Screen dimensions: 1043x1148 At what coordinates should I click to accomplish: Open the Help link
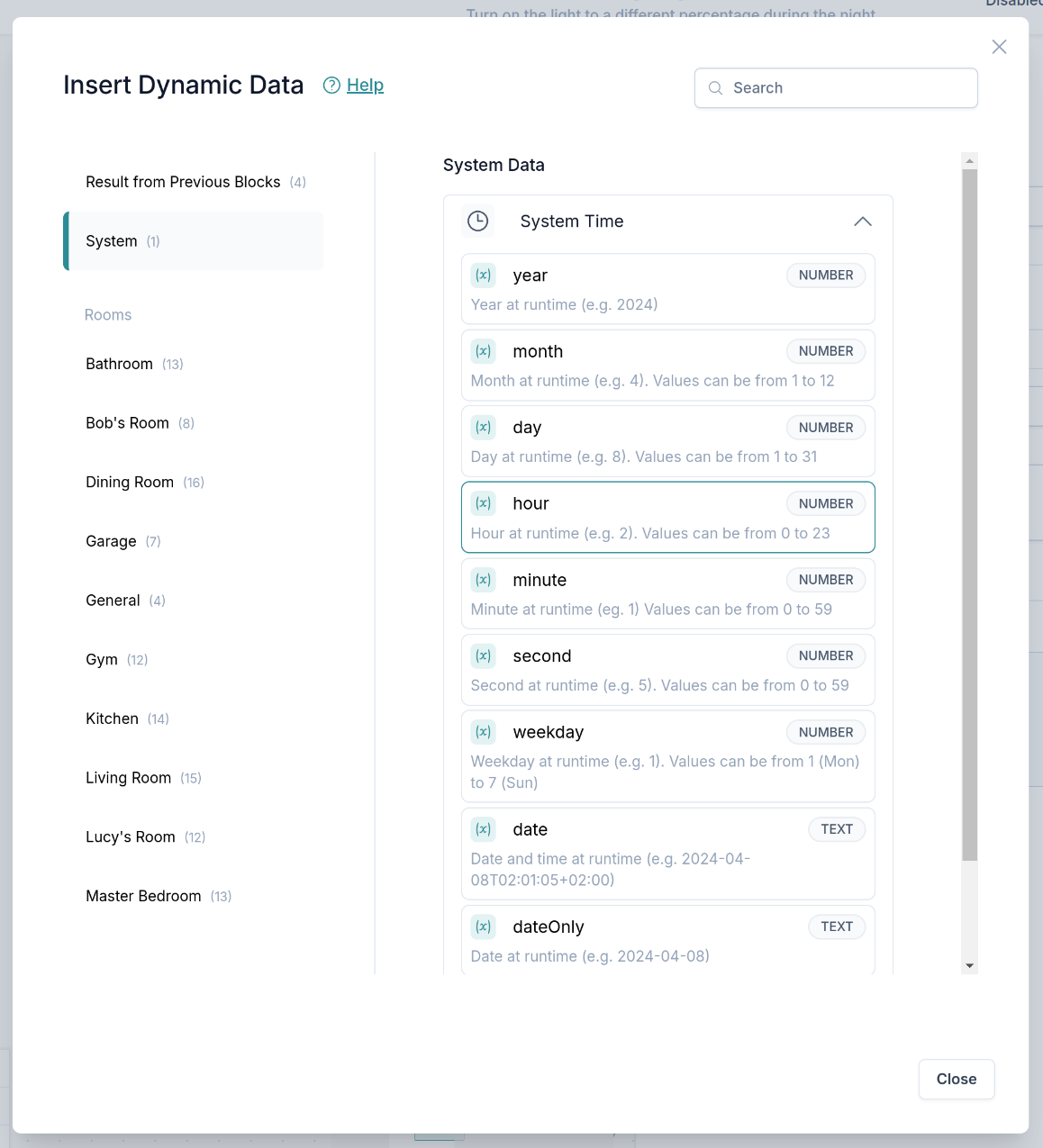pyautogui.click(x=365, y=86)
